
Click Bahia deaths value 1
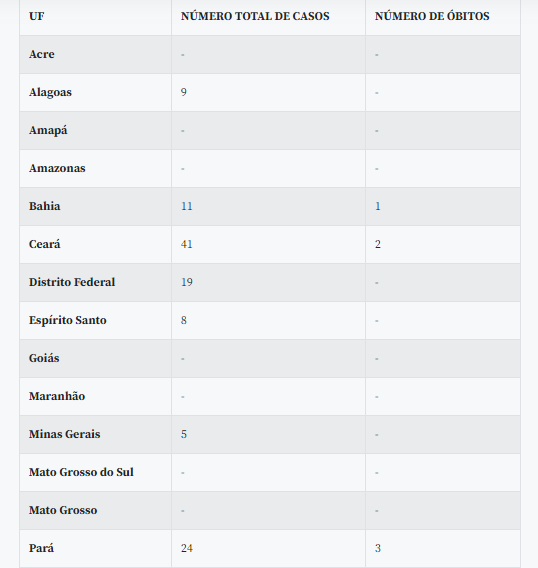378,206
